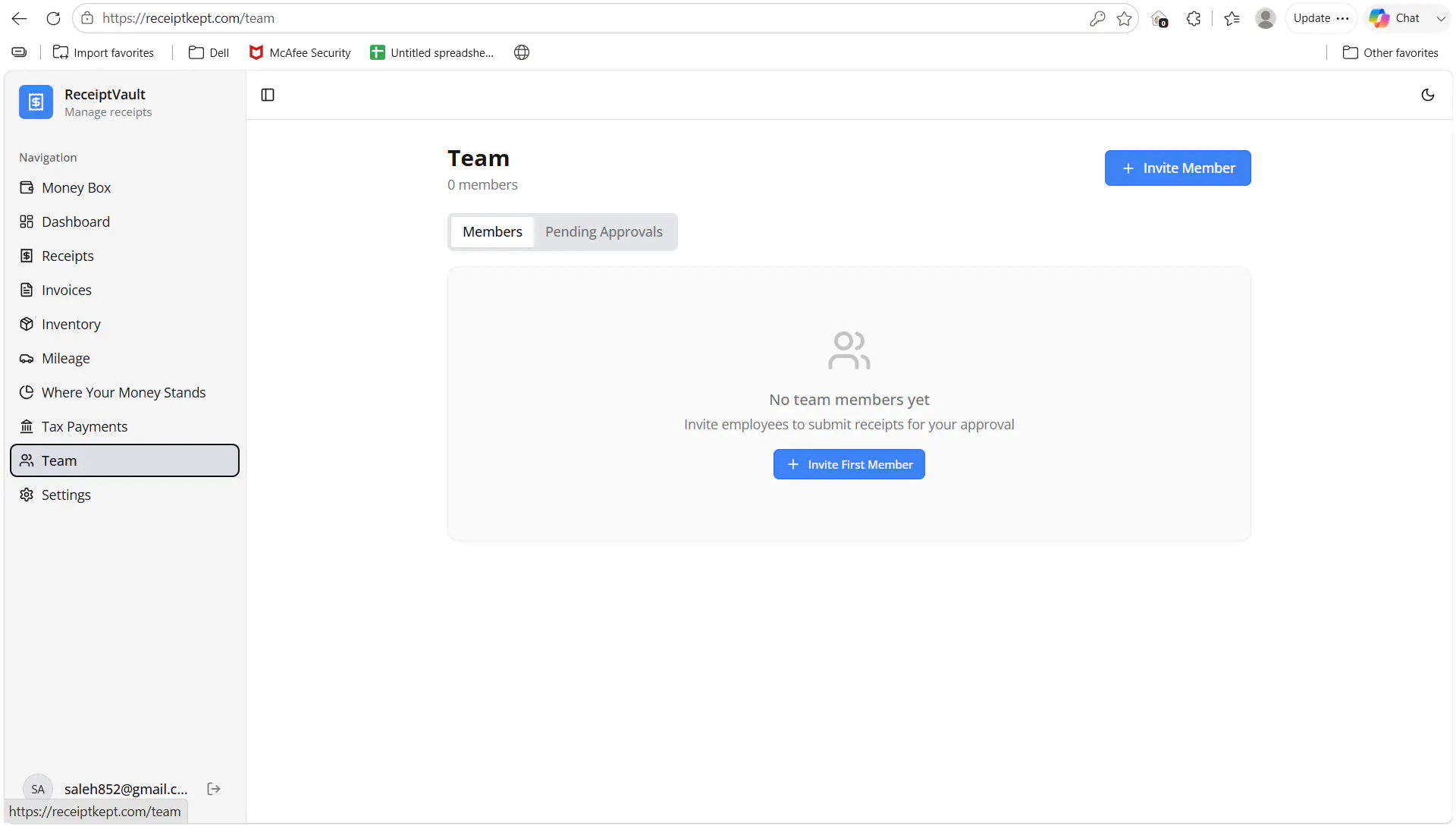Open Receipts section
Viewport: 1456px width, 826px height.
pyautogui.click(x=125, y=256)
